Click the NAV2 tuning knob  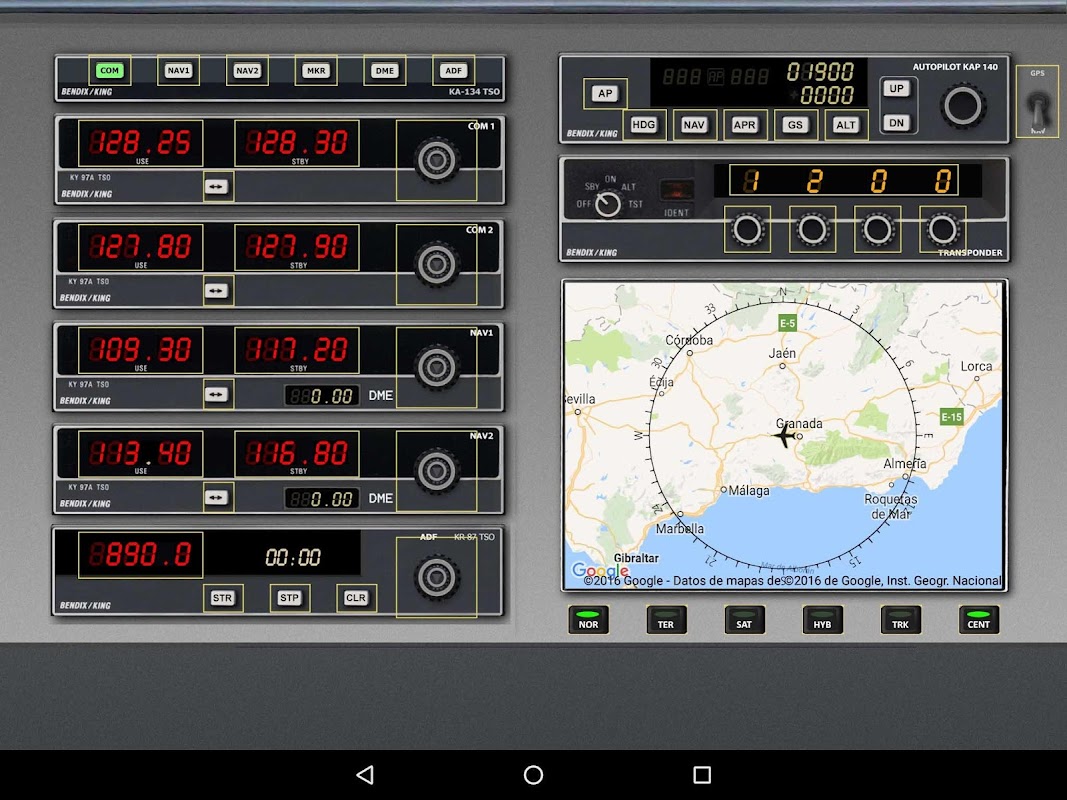pyautogui.click(x=436, y=471)
